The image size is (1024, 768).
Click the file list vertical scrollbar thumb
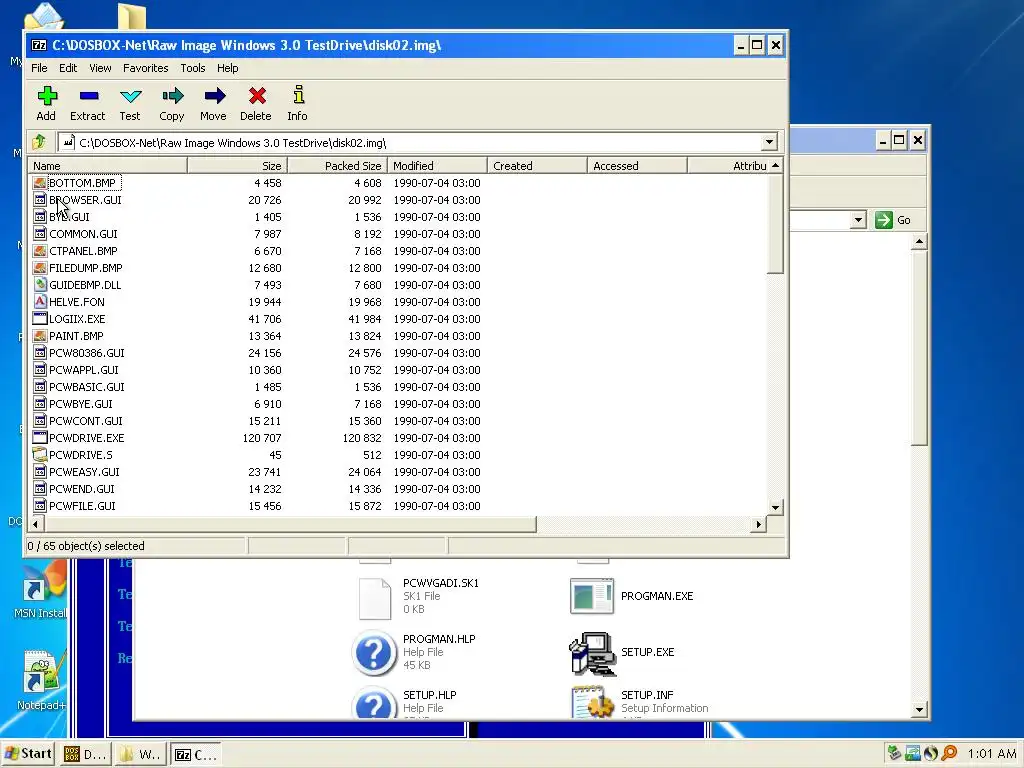[x=775, y=223]
